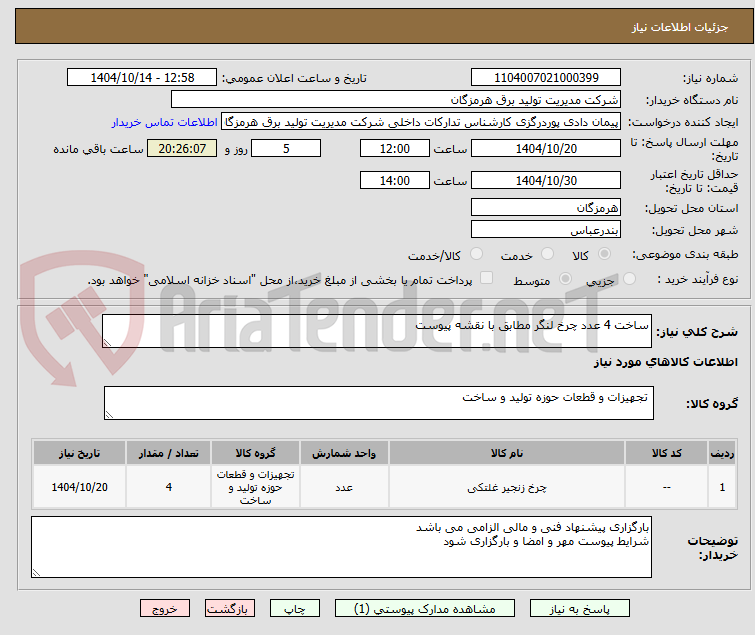Click the delivery city field بندرعباس

click(x=546, y=230)
